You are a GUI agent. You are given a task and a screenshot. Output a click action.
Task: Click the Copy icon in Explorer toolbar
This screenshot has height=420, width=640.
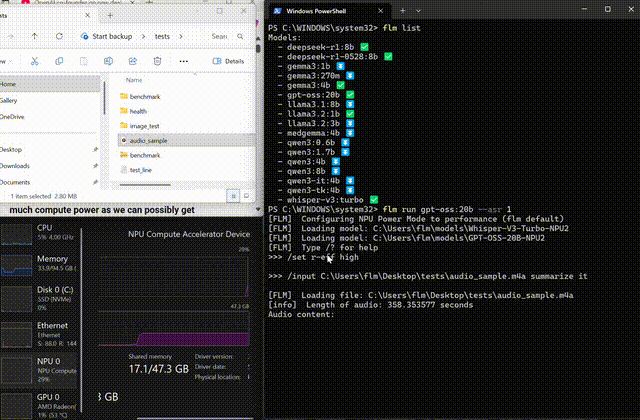59,61
